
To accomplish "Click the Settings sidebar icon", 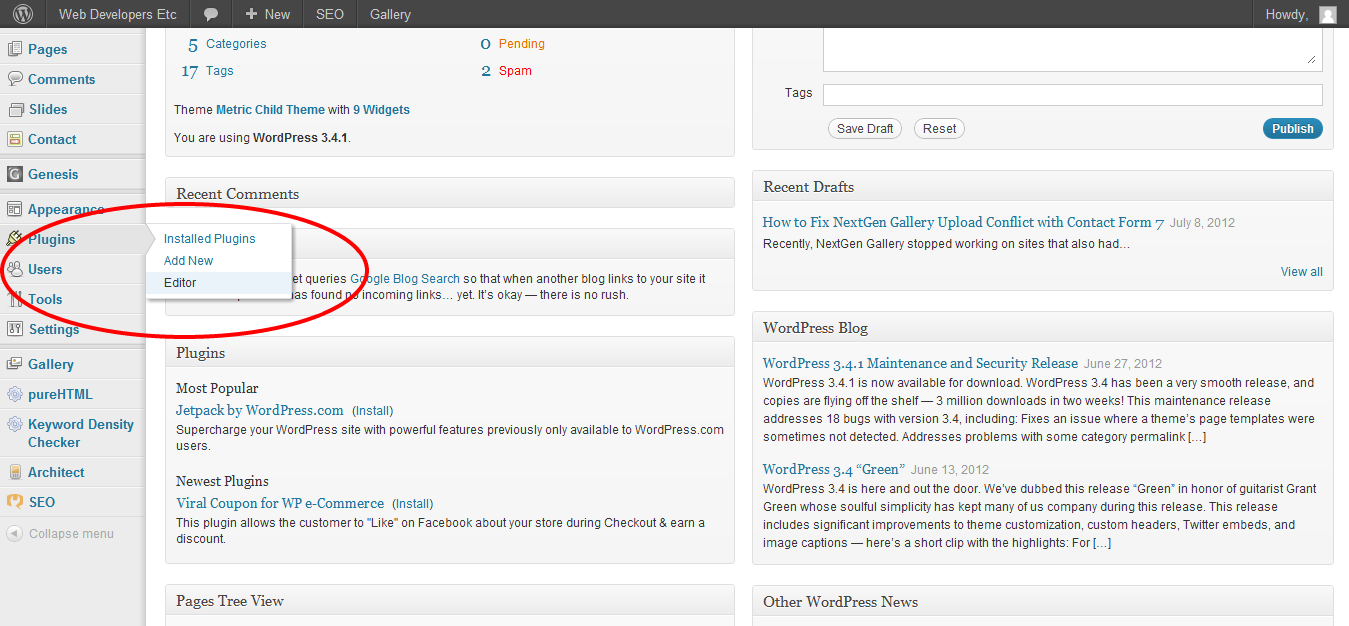I will pos(15,329).
